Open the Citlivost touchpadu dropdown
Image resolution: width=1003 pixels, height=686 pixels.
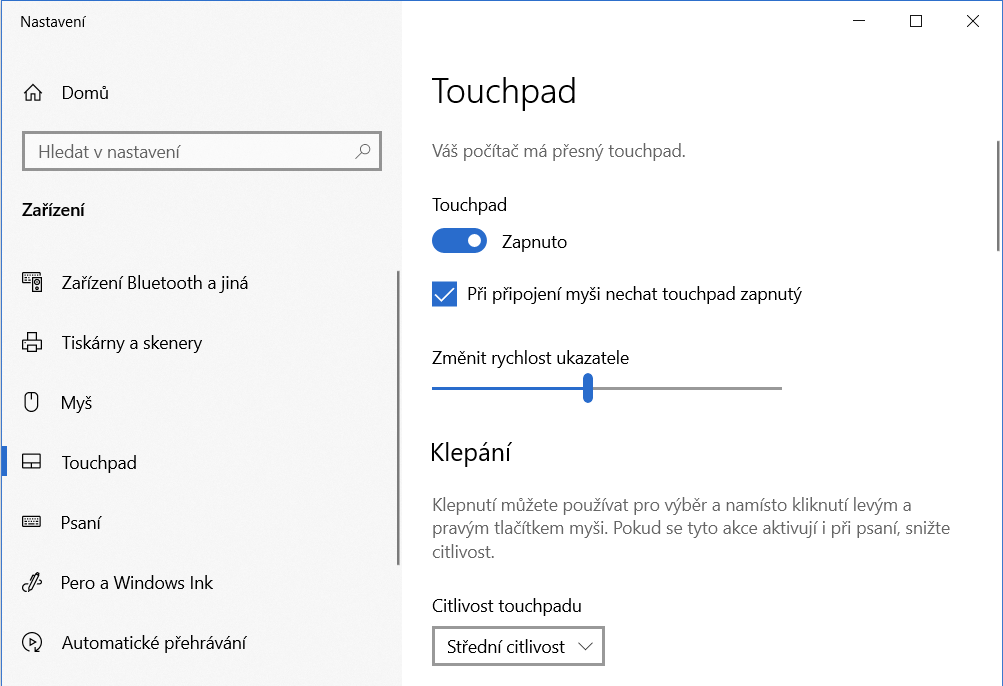(518, 646)
